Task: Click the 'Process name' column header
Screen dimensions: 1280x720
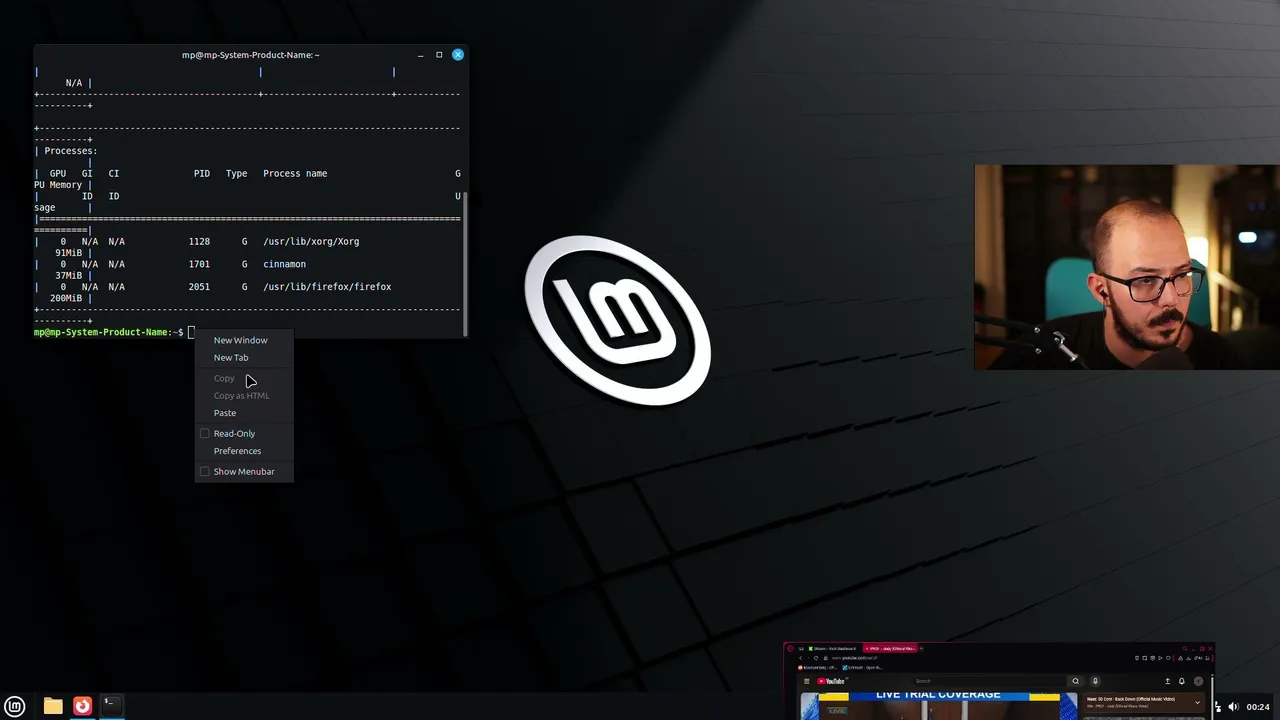Action: click(295, 173)
